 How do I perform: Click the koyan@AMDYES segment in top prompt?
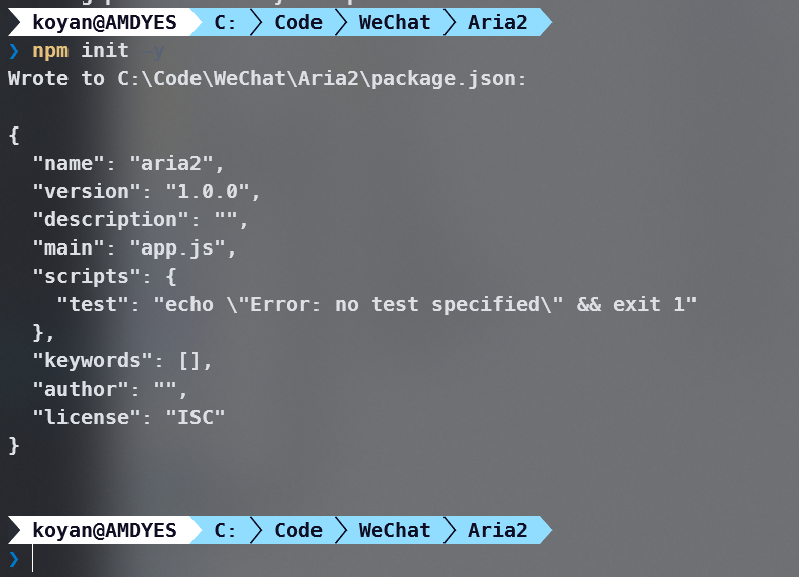click(x=104, y=22)
